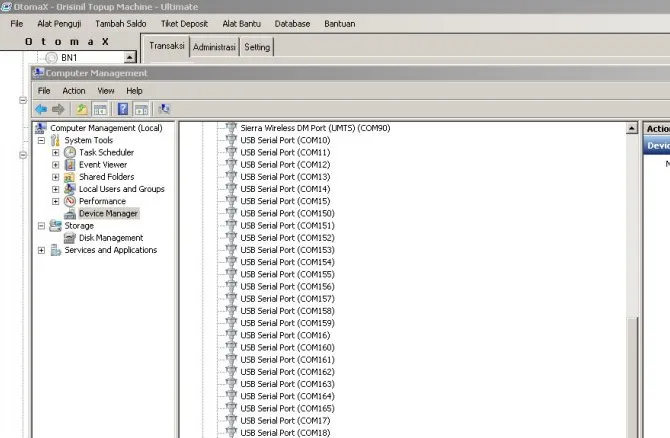Click the Storage icon in tree
The height and width of the screenshot is (438, 670).
coord(55,226)
